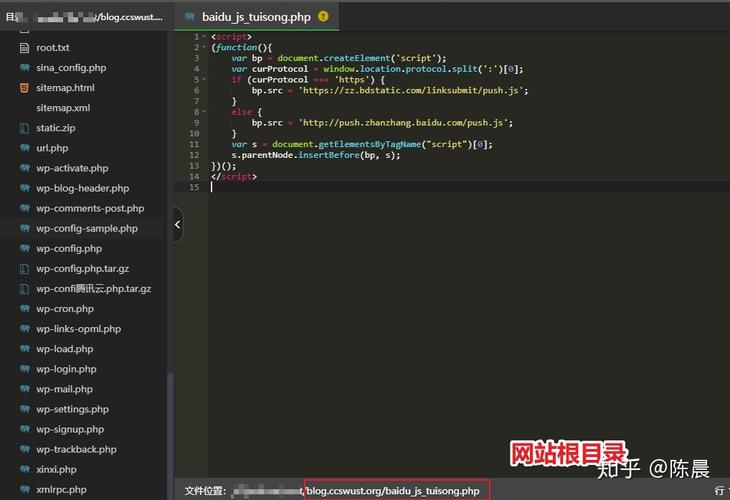
Task: Open wp-blog-header.php file
Action: click(x=82, y=188)
